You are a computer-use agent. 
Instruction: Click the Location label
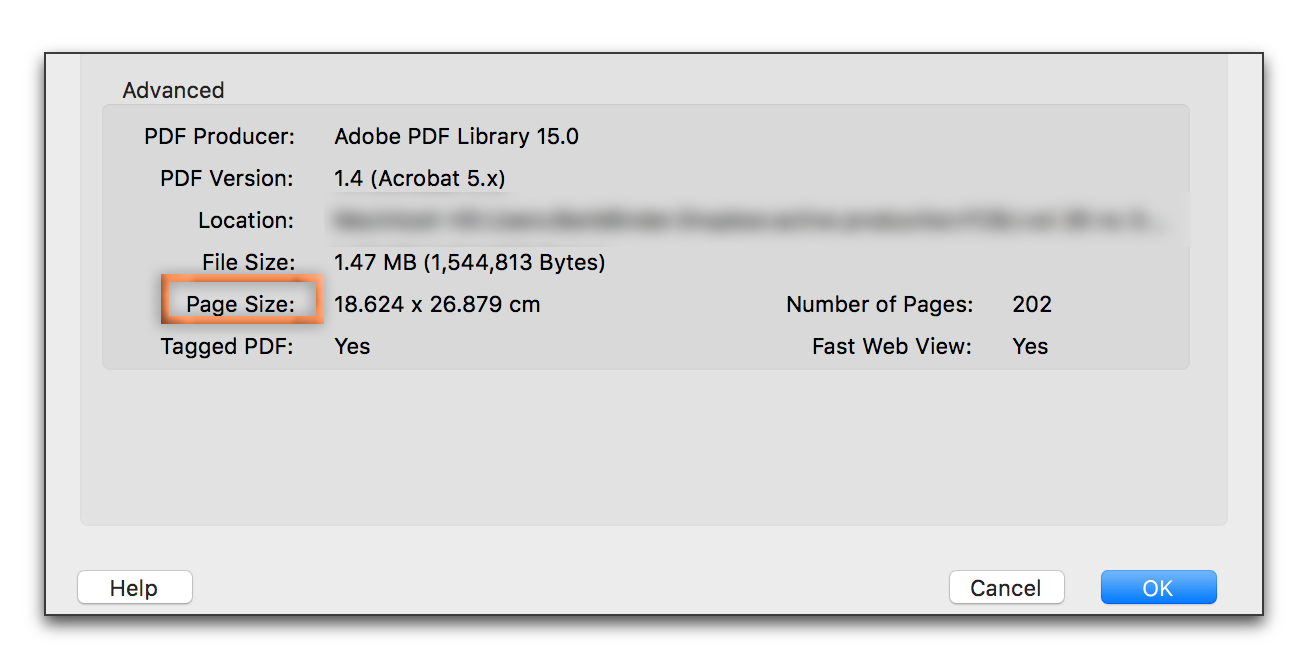pyautogui.click(x=245, y=220)
